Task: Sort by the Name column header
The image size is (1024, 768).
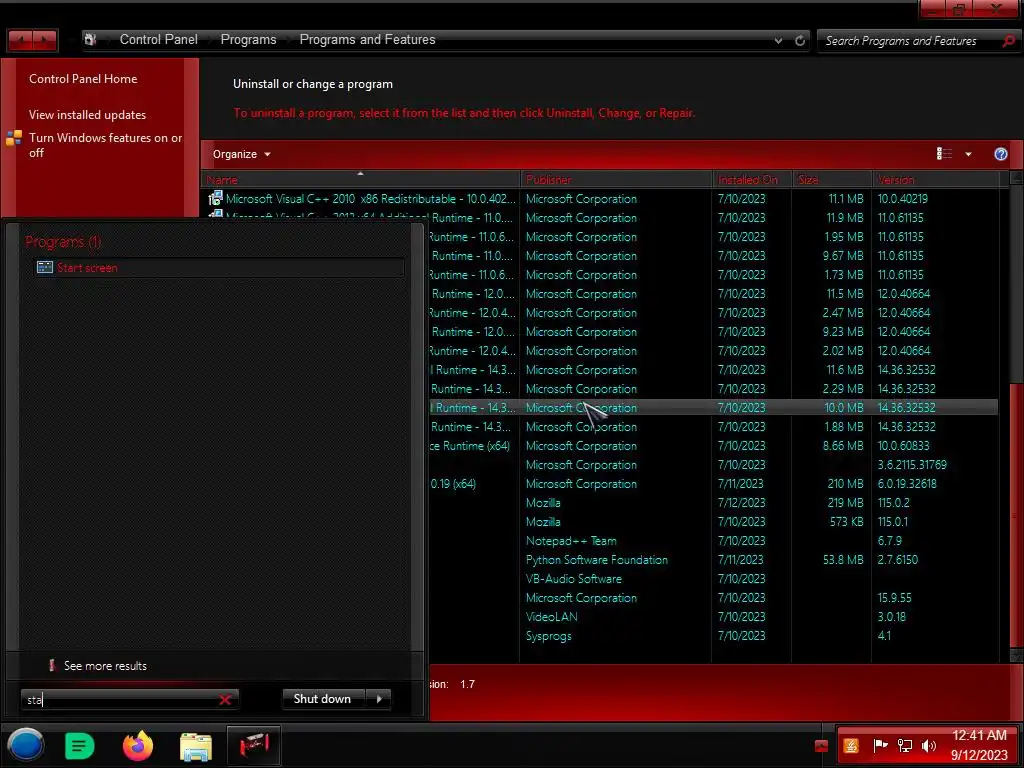Action: 361,179
